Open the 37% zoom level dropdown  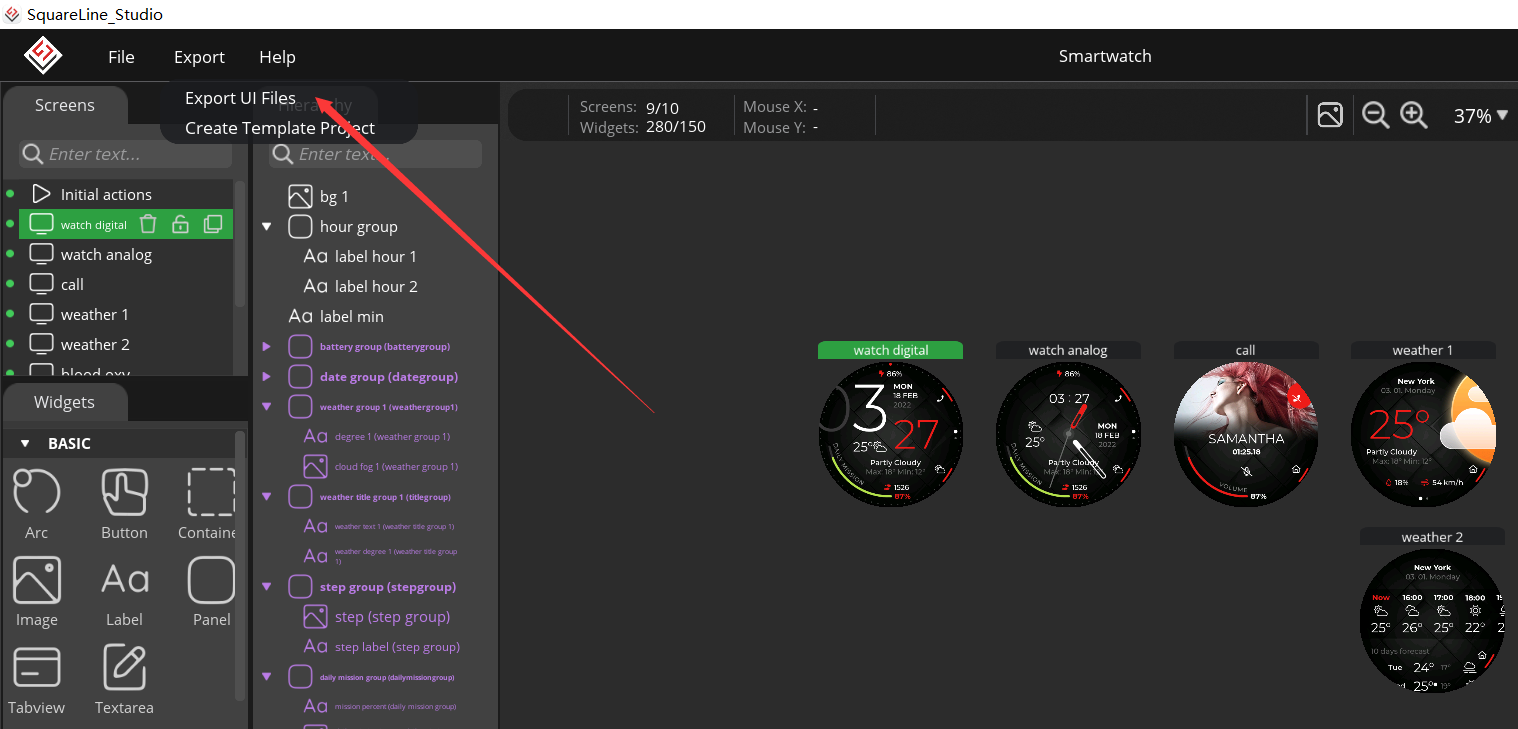point(1480,116)
